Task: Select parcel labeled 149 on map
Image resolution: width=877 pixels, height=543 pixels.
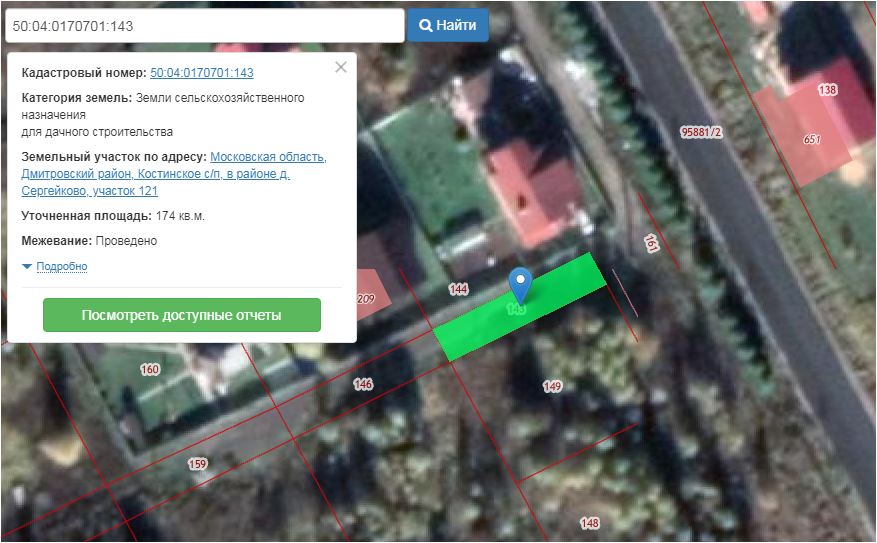Action: pos(552,386)
